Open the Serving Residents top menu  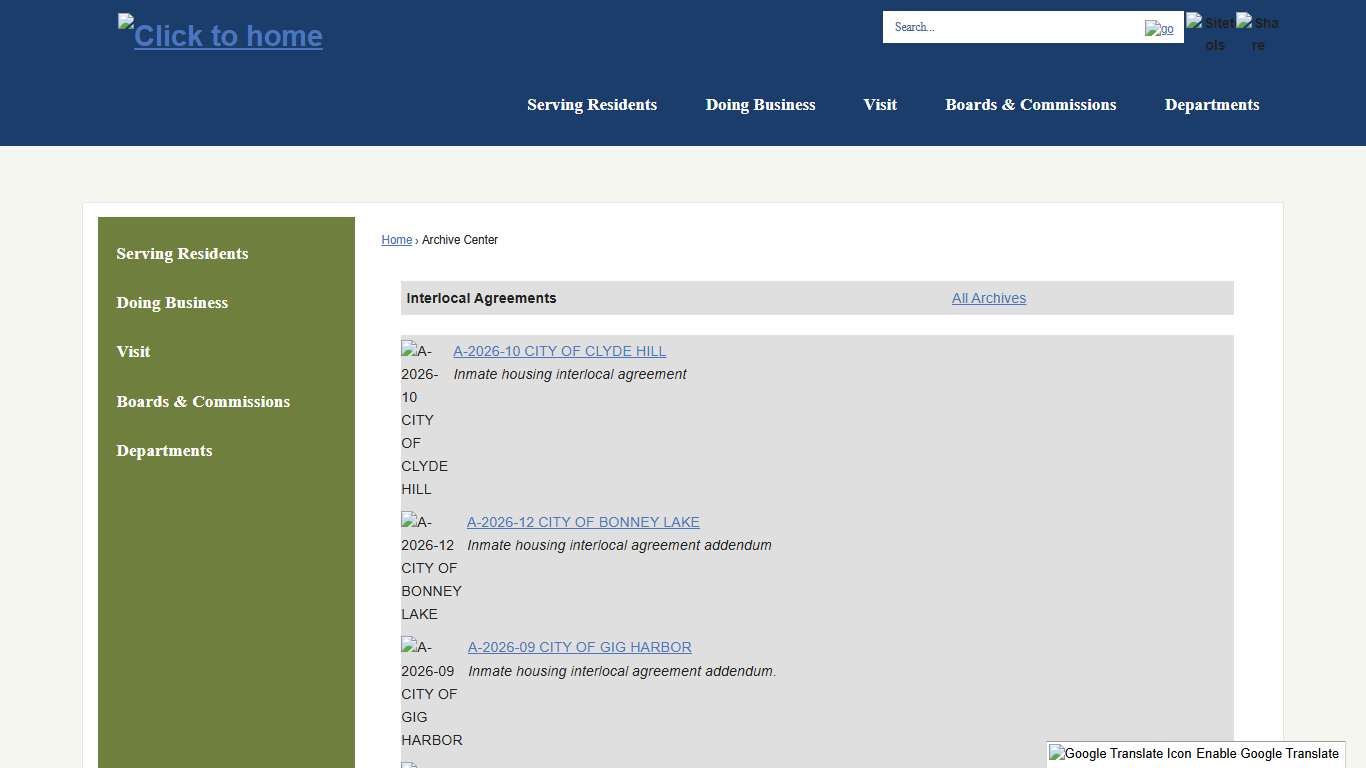pyautogui.click(x=592, y=104)
